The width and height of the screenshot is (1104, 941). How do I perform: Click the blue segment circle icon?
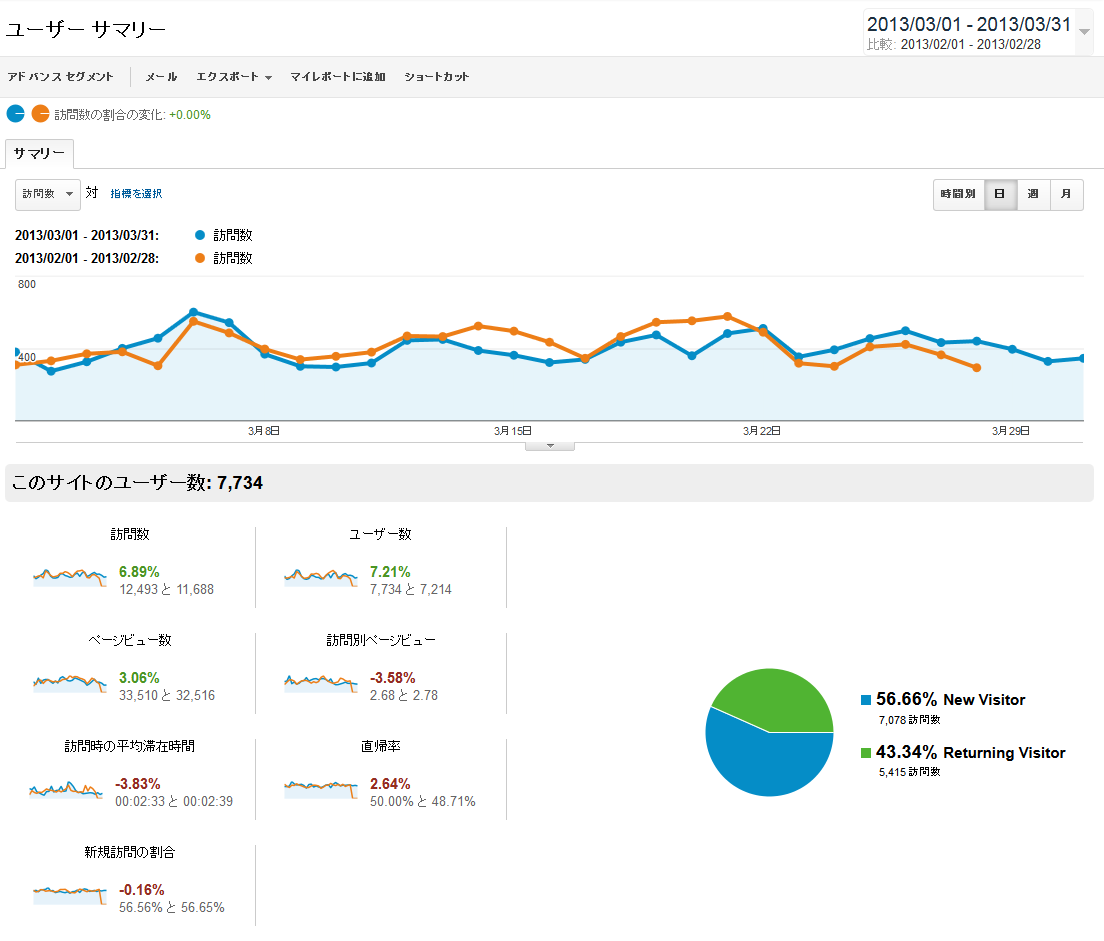point(15,114)
